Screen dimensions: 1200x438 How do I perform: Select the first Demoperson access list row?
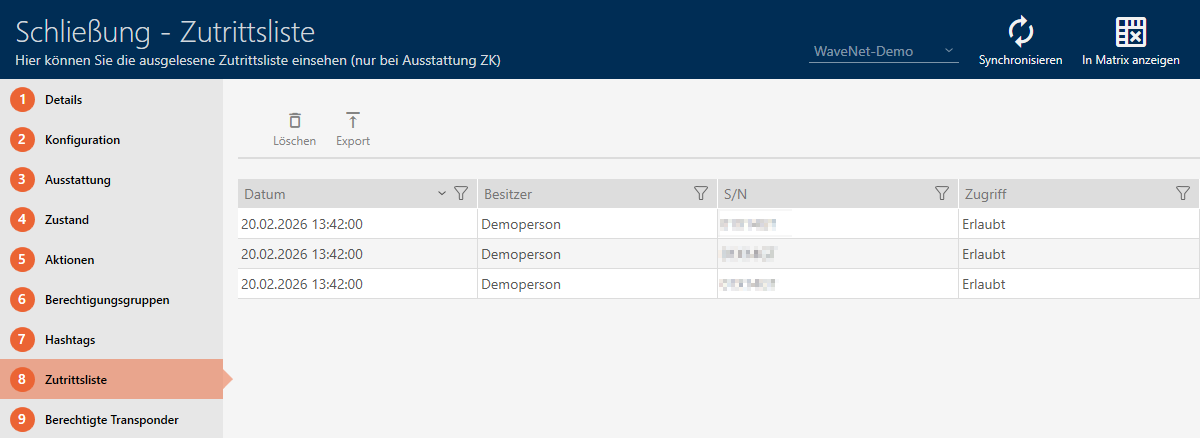[x=520, y=224]
